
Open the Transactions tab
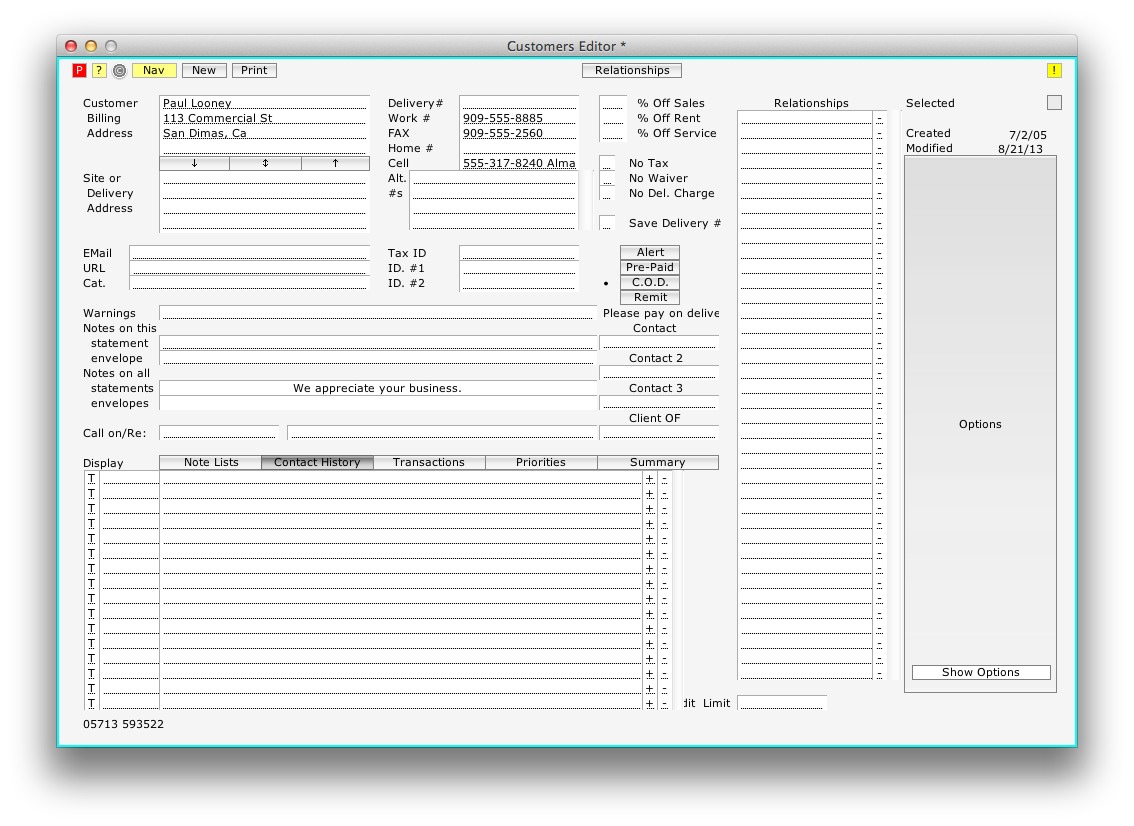429,462
